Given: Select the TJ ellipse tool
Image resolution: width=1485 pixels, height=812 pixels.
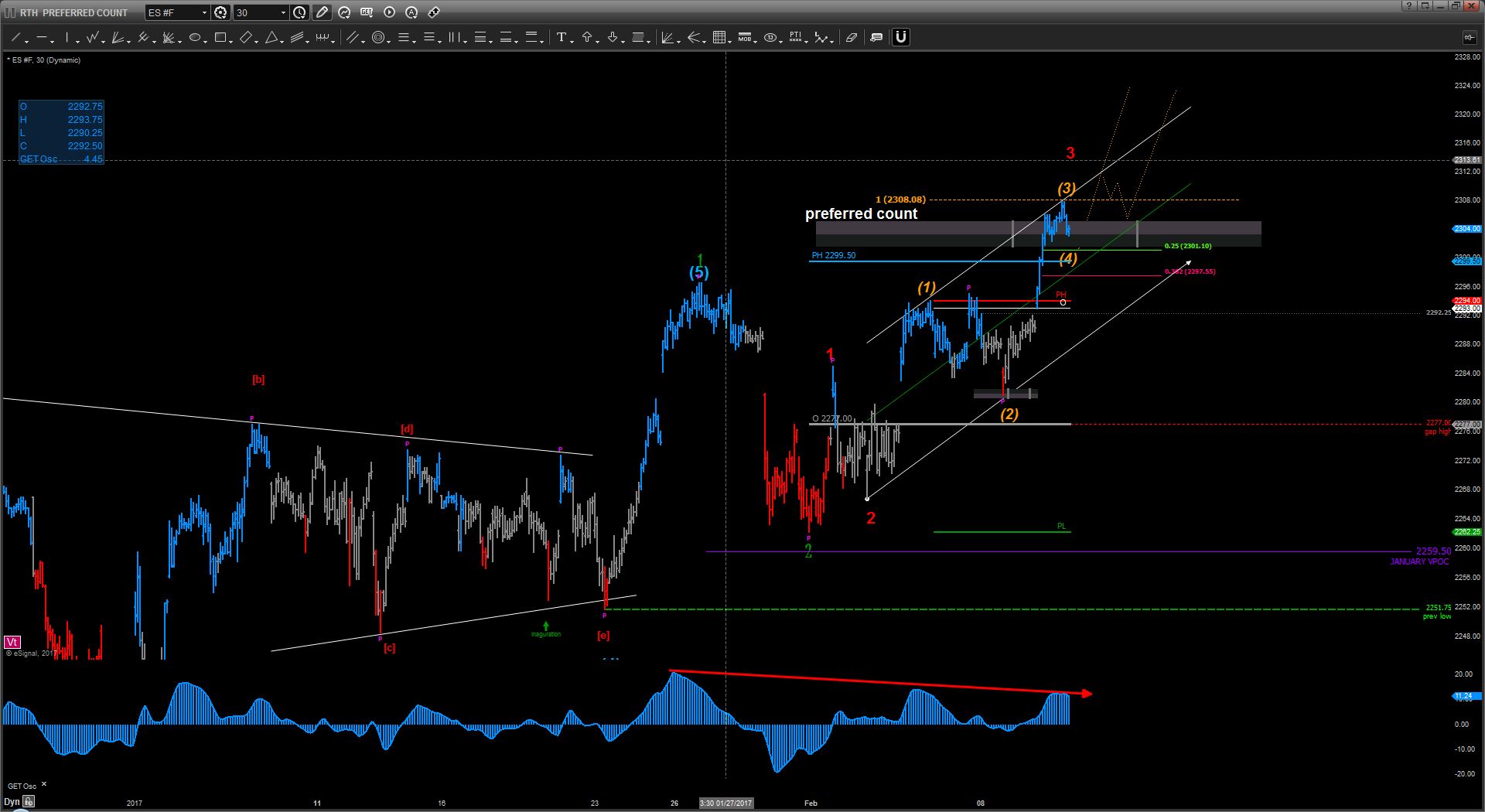Looking at the screenshot, I should 770,37.
